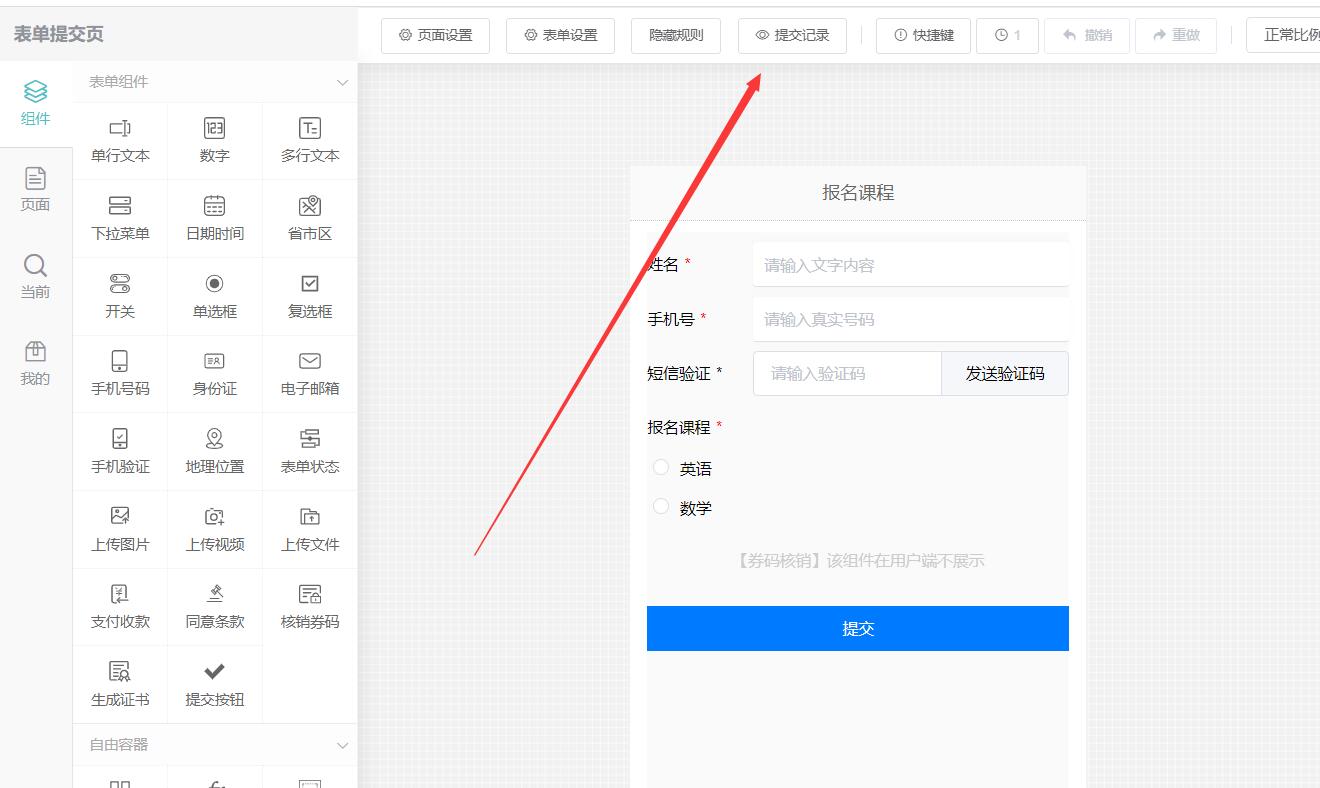
Task: Open the 我的 sidebar tab
Action: point(35,363)
